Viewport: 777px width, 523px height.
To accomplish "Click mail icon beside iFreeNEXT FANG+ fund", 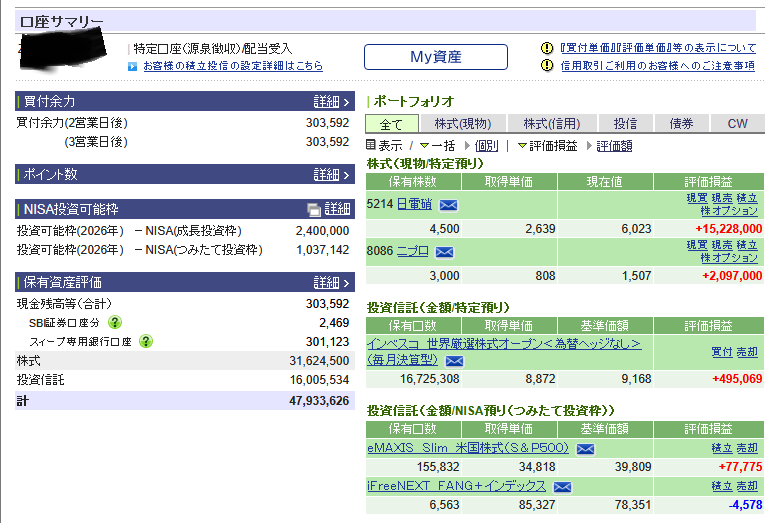I will tap(562, 487).
